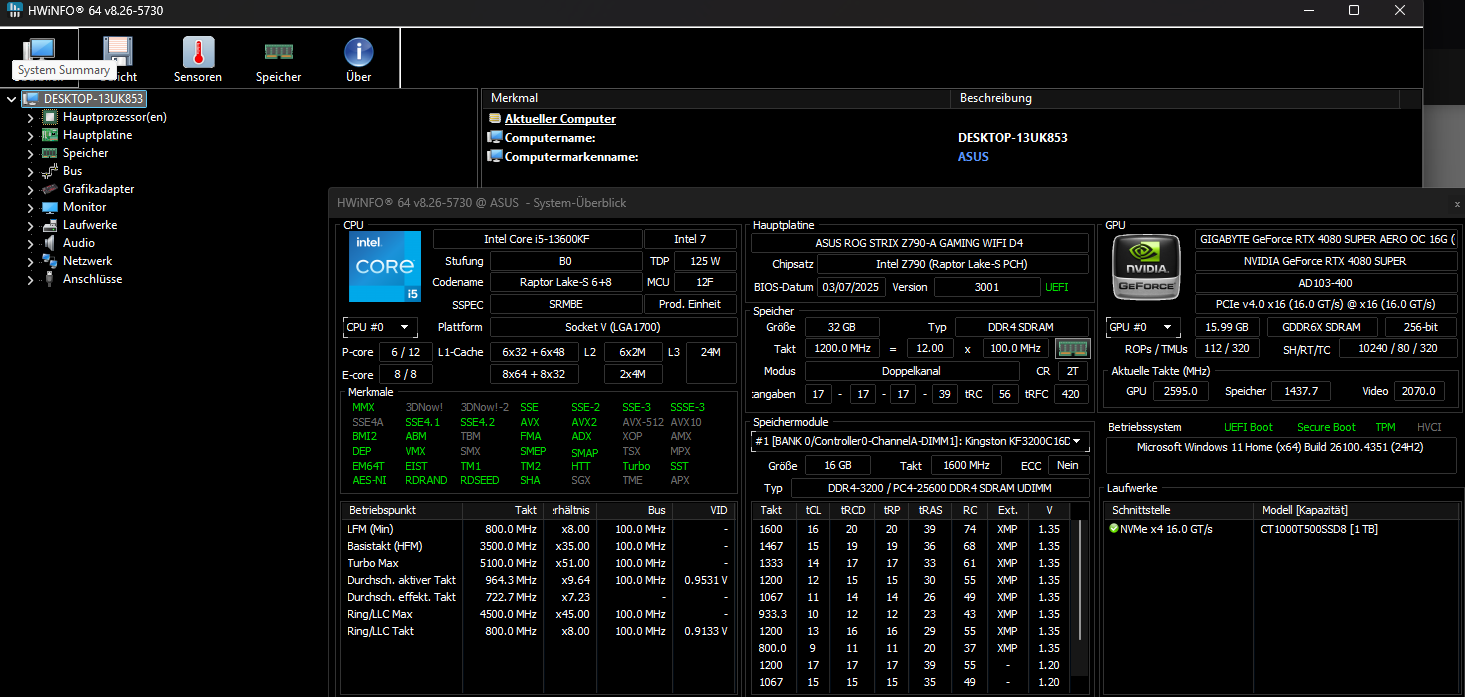Select the DESKTOP-13UK853 computer icon in tree

point(31,99)
